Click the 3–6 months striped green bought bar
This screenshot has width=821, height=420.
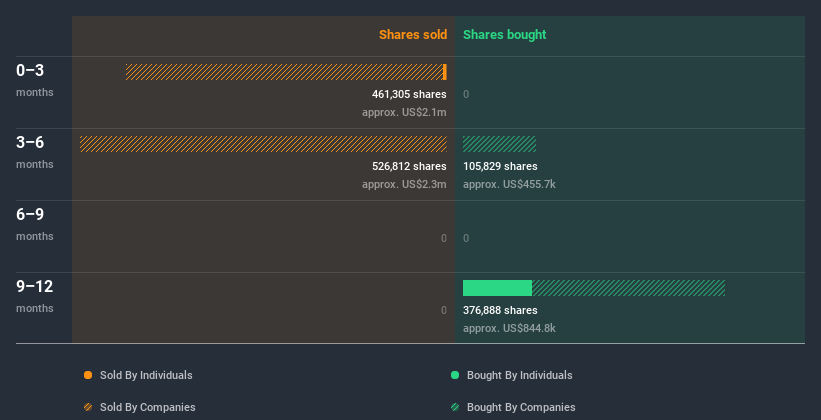[x=500, y=144]
